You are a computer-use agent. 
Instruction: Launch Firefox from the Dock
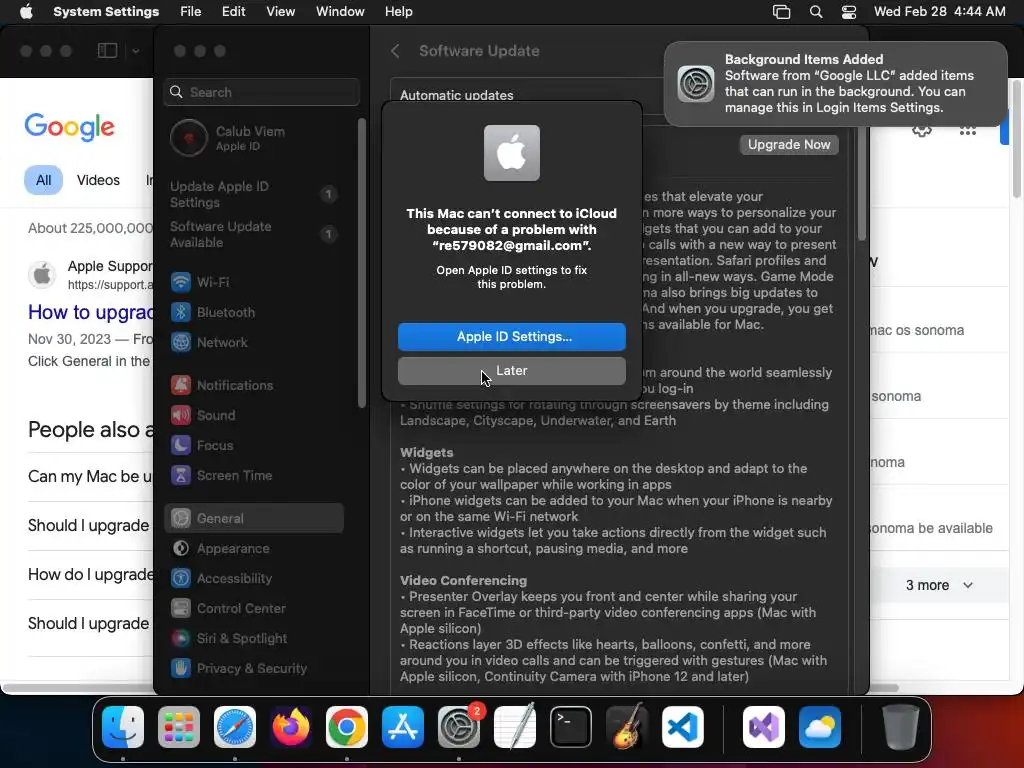tap(291, 727)
